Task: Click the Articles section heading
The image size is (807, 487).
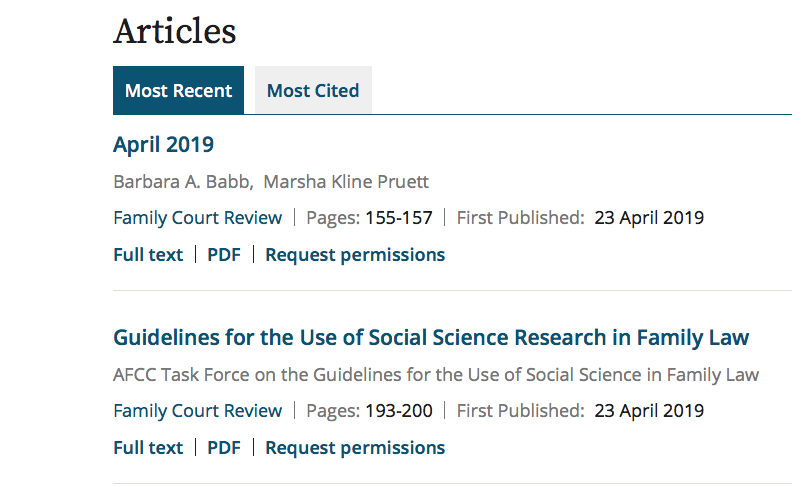Action: pyautogui.click(x=175, y=31)
